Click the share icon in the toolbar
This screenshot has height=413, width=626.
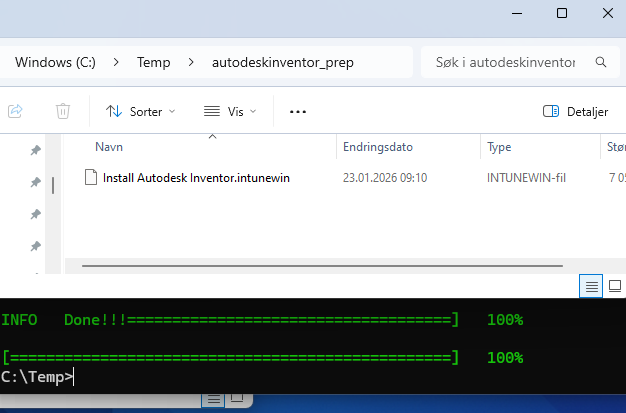[15, 112]
